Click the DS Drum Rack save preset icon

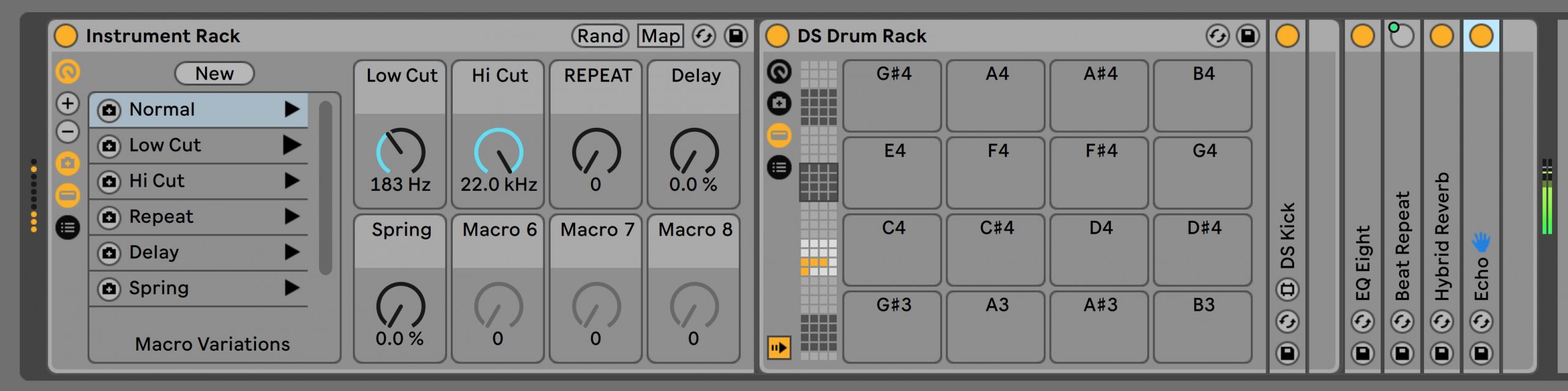(1248, 36)
